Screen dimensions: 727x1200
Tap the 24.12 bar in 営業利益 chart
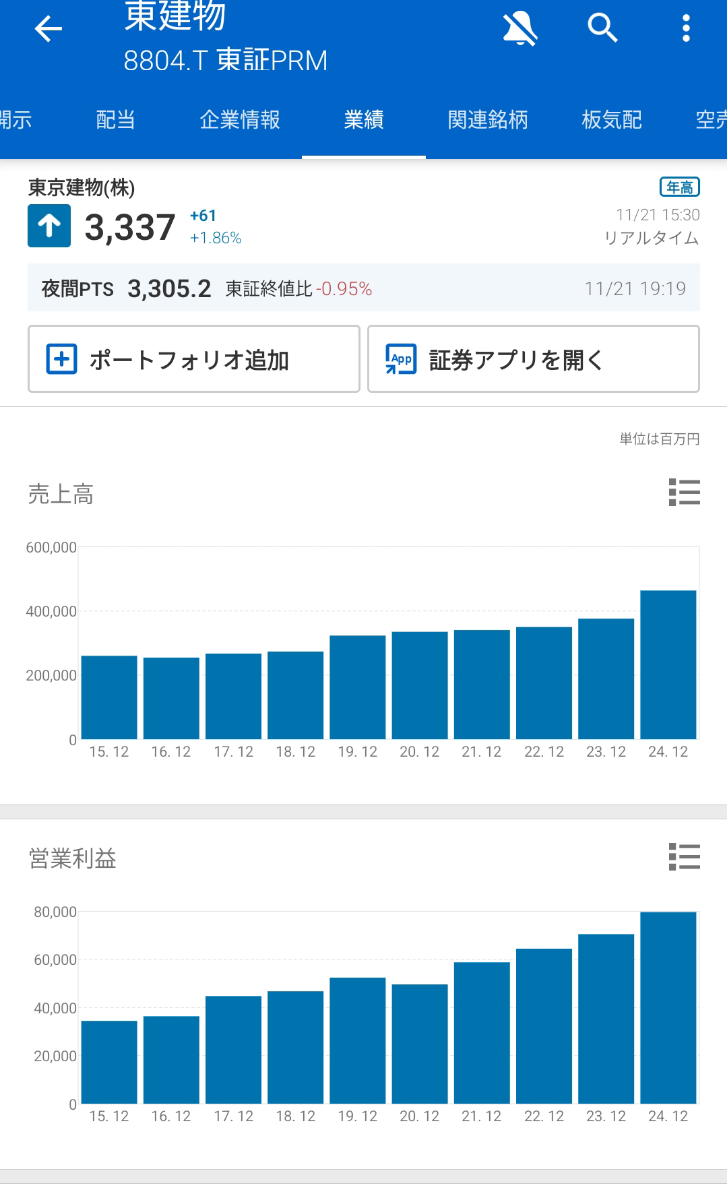[x=668, y=1008]
